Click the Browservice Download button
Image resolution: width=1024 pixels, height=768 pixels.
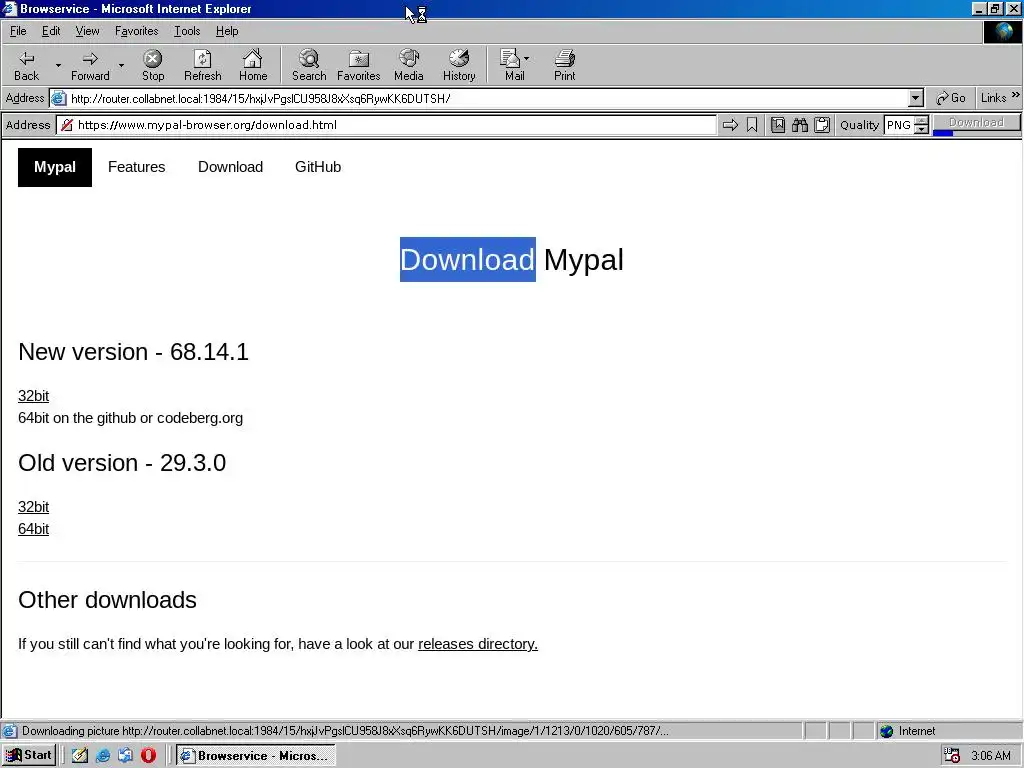coord(976,122)
